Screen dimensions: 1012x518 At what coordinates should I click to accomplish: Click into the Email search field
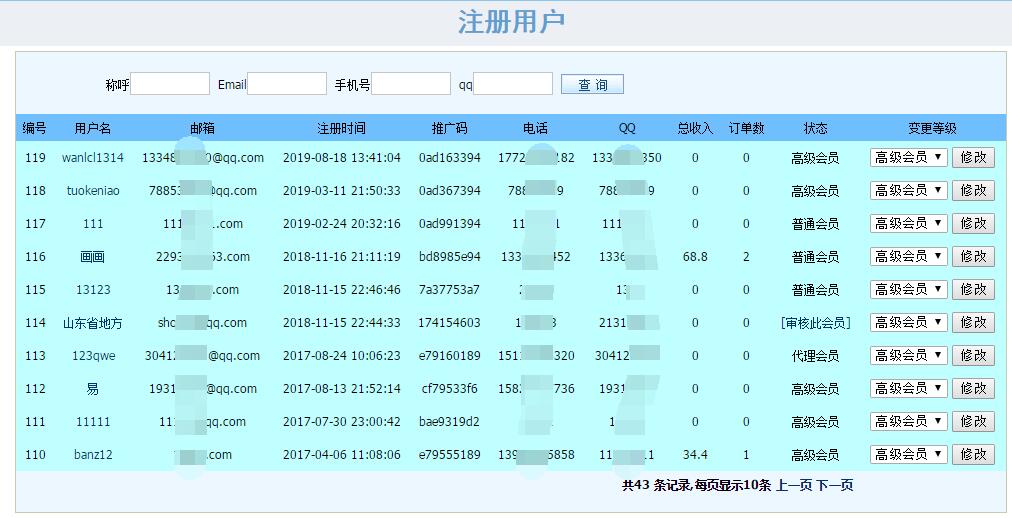[287, 84]
